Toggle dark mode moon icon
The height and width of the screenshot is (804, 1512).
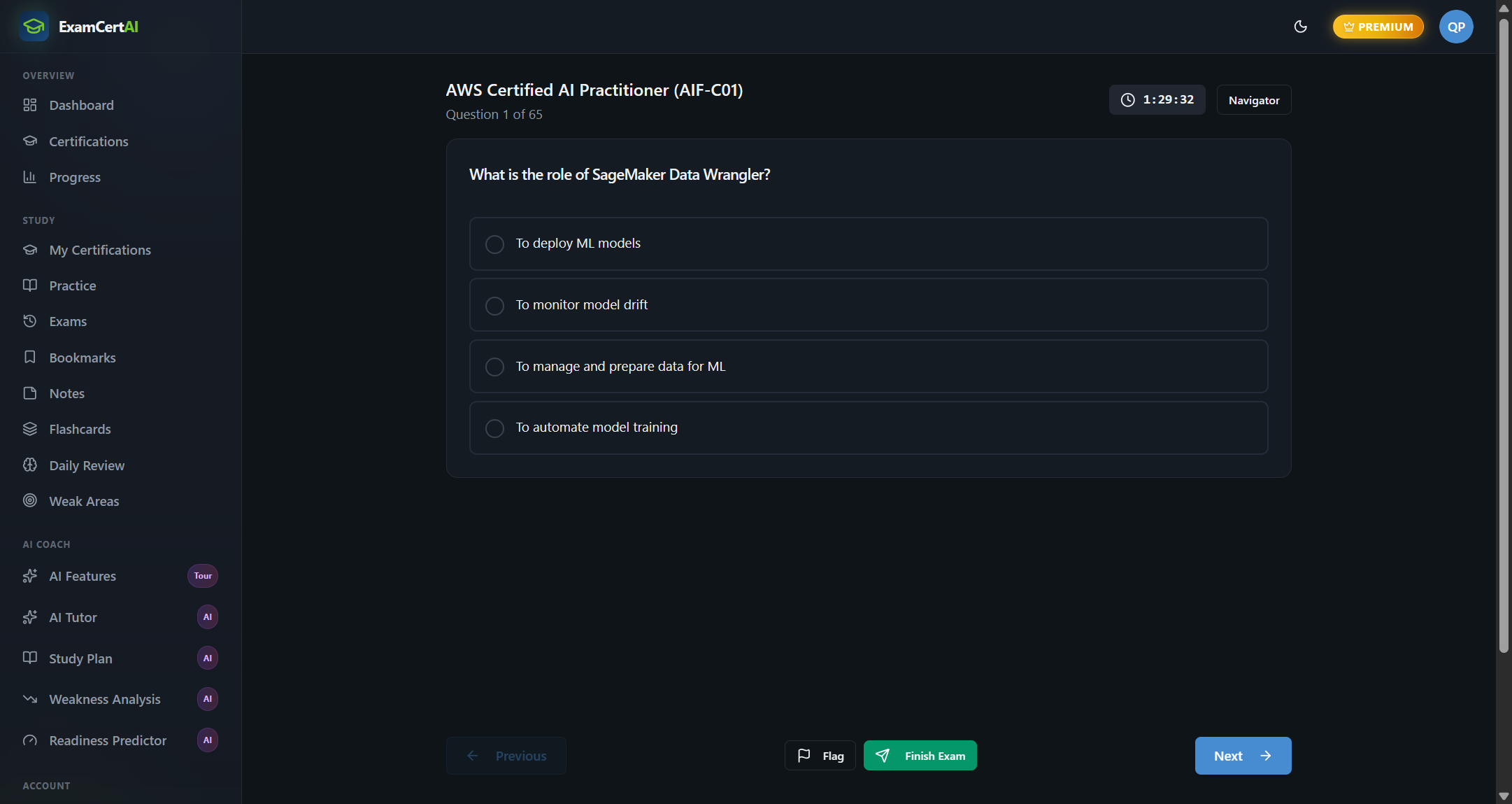click(1300, 27)
